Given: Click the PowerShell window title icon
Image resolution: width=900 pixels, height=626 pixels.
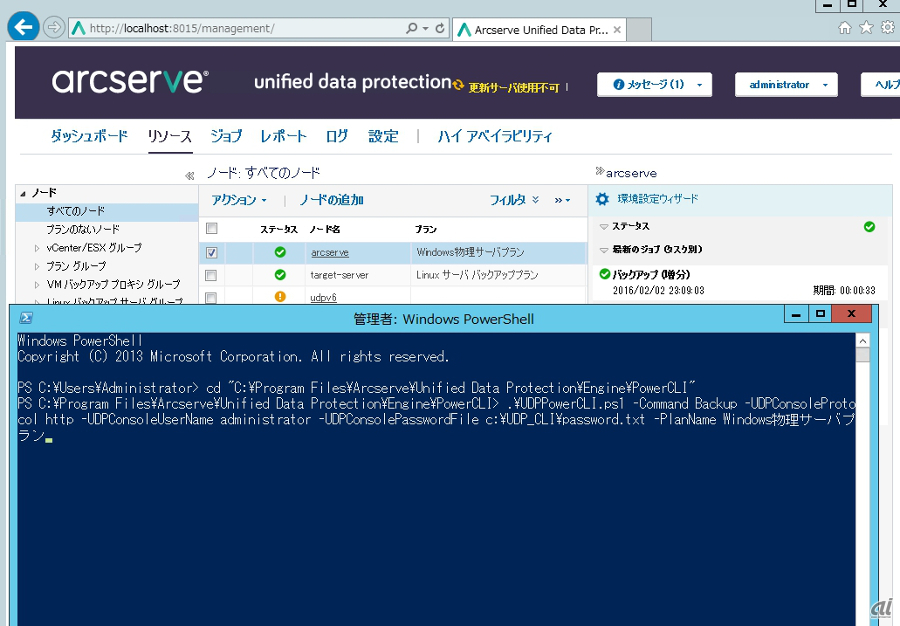Looking at the screenshot, I should click(26, 317).
